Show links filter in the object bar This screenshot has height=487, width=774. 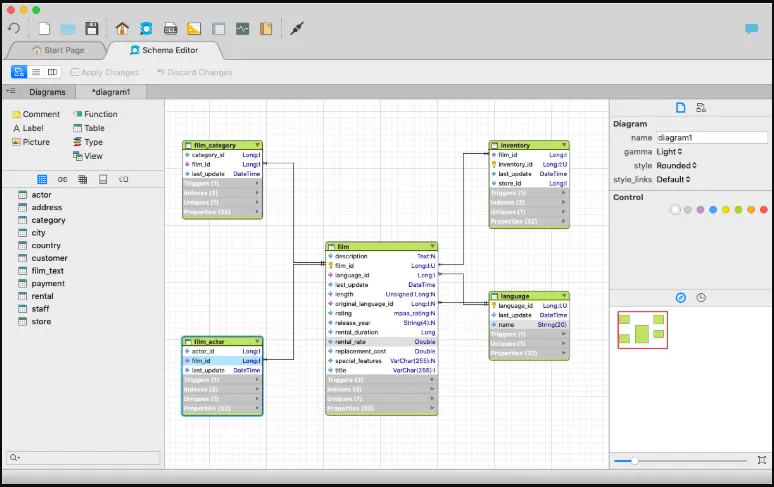[x=63, y=179]
